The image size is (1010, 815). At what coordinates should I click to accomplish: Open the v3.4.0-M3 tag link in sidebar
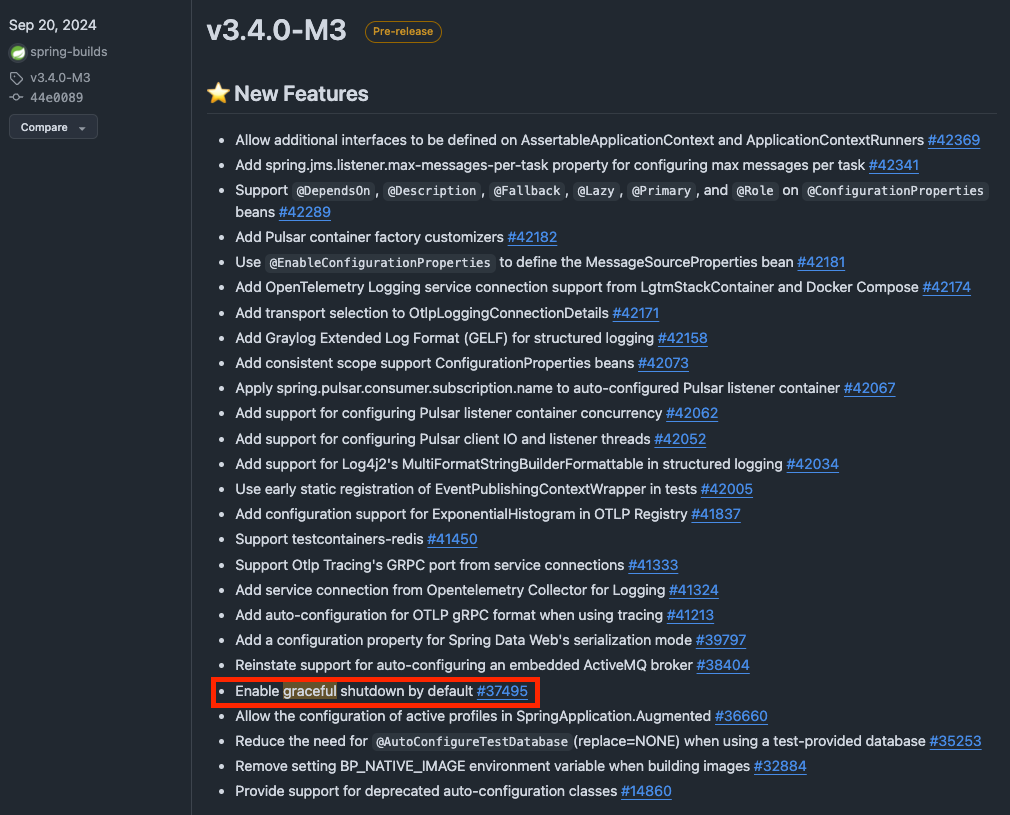(x=61, y=78)
